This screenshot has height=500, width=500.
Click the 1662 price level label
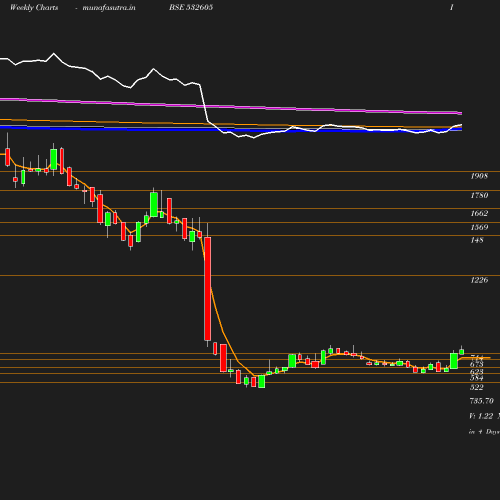click(x=479, y=213)
